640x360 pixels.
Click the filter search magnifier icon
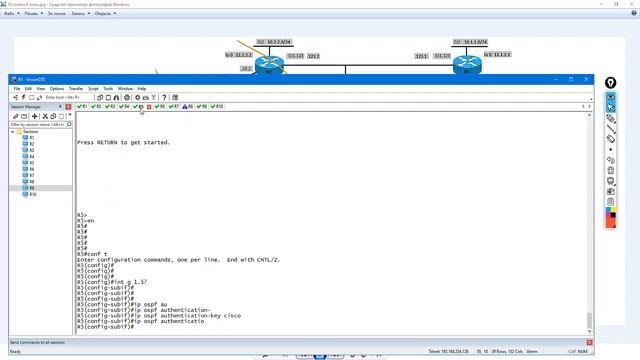[x=69, y=124]
